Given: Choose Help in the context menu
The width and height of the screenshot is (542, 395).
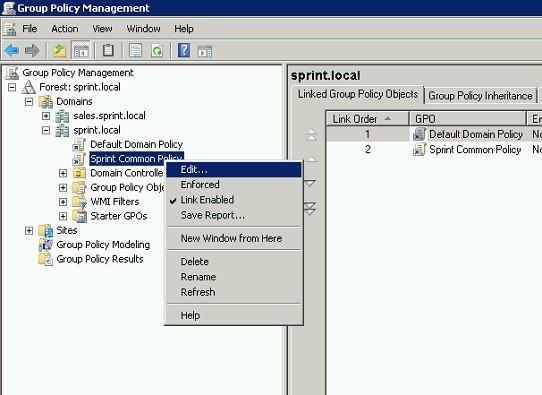Looking at the screenshot, I should coord(234,316).
